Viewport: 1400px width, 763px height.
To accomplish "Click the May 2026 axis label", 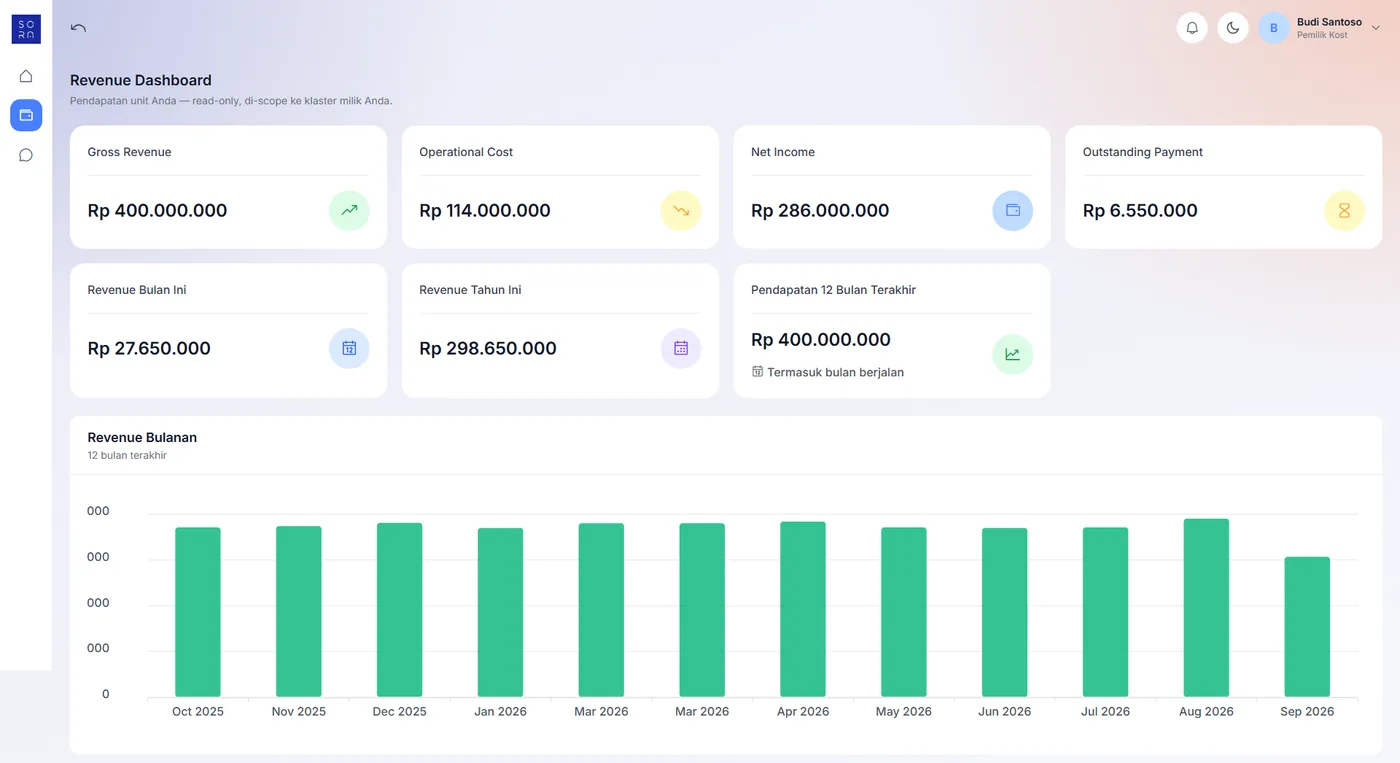I will (x=904, y=712).
